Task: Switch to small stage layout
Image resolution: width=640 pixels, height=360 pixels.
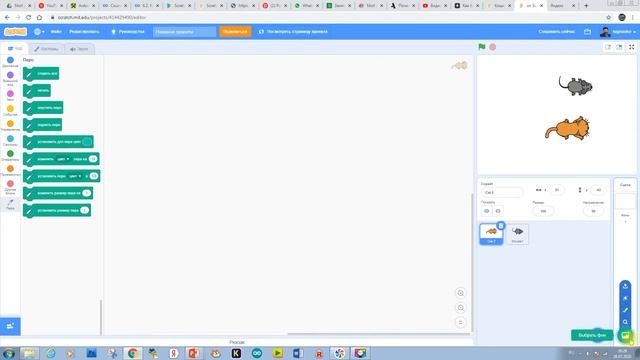Action: [608, 47]
